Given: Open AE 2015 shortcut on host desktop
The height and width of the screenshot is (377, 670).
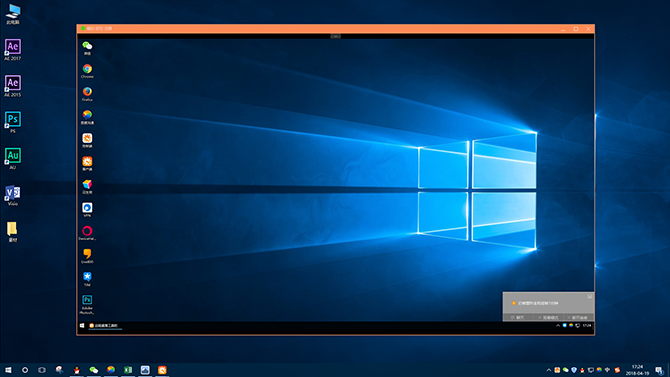Looking at the screenshot, I should pos(13,85).
